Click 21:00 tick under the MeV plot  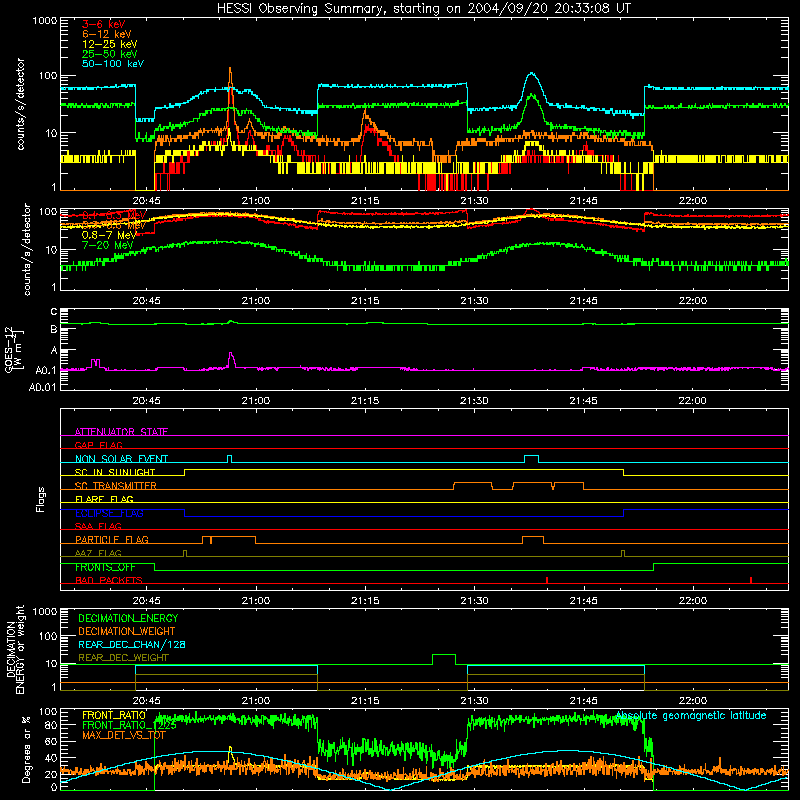256,301
